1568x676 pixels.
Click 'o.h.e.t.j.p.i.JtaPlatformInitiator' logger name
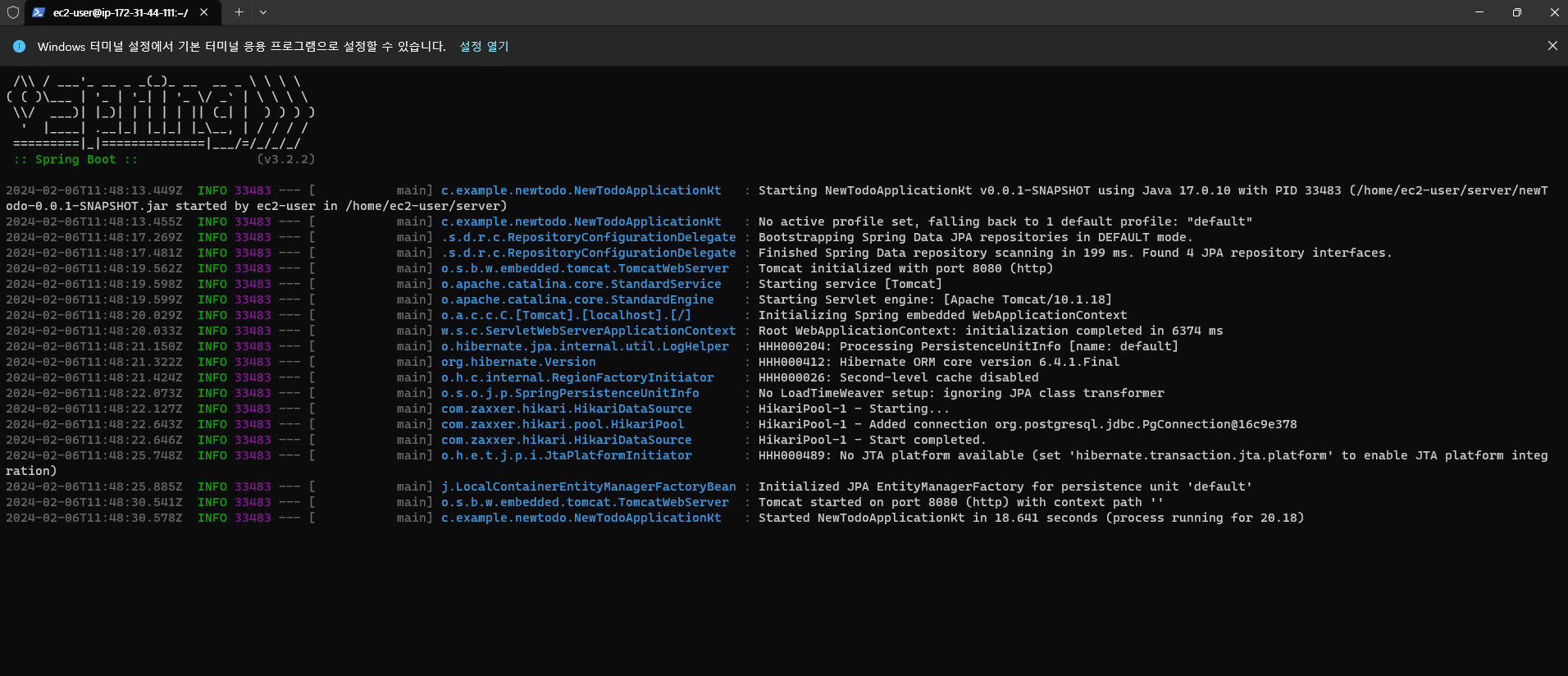[567, 455]
